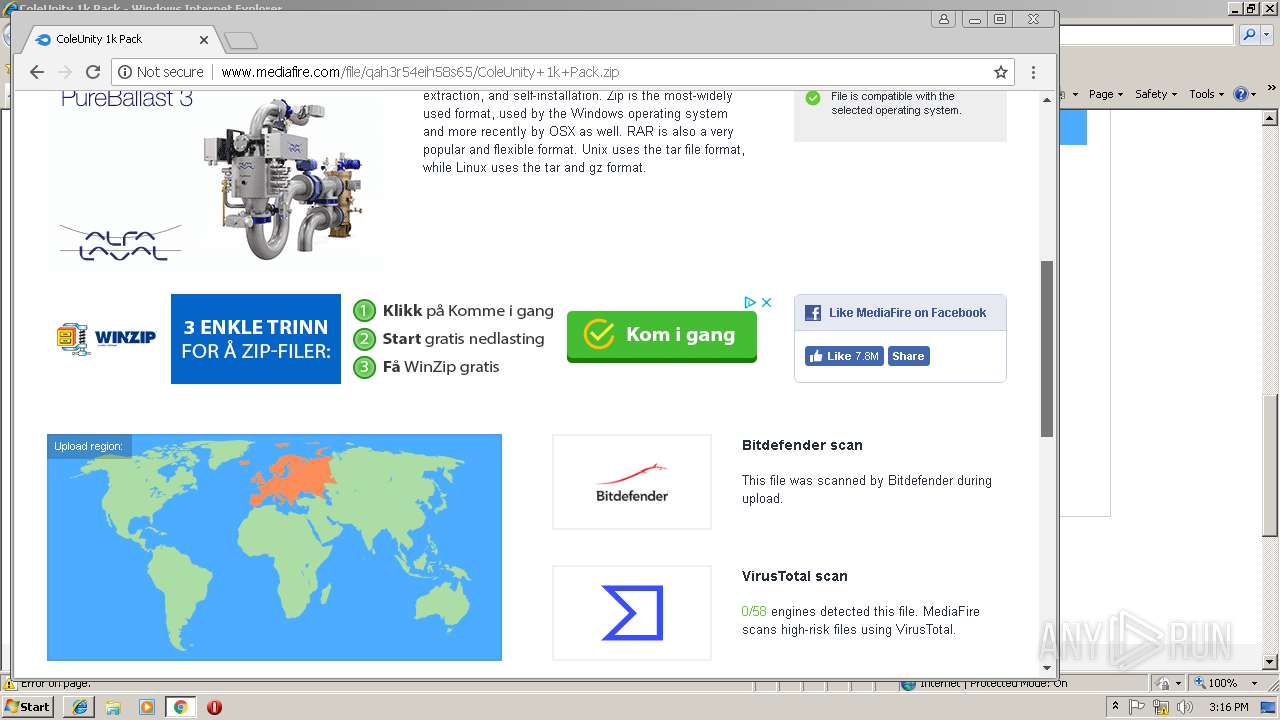Click red stop icon on taskbar

(x=214, y=707)
